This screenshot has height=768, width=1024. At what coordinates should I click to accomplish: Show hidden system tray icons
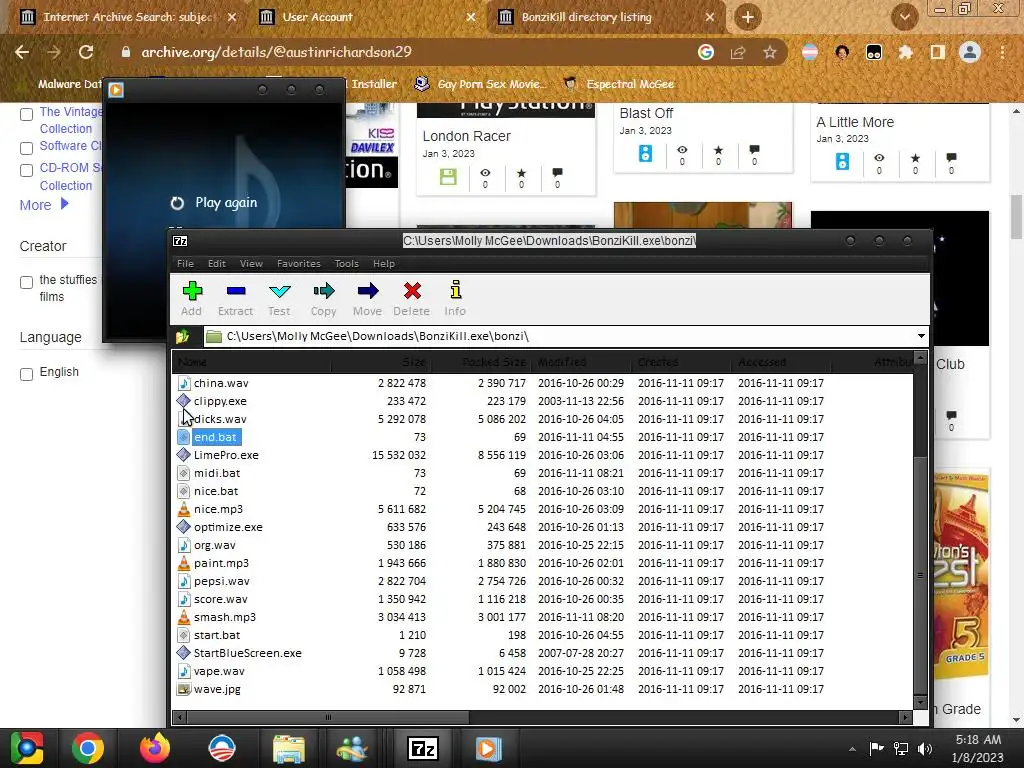pos(852,749)
